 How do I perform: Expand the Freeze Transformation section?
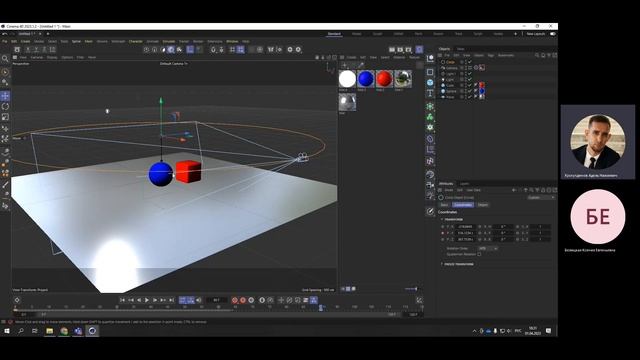442,264
